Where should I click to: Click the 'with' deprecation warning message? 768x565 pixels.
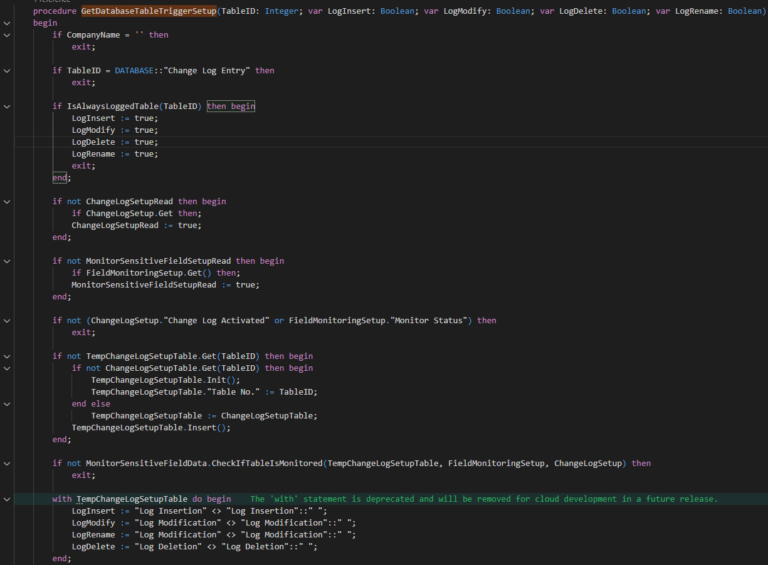pos(483,499)
